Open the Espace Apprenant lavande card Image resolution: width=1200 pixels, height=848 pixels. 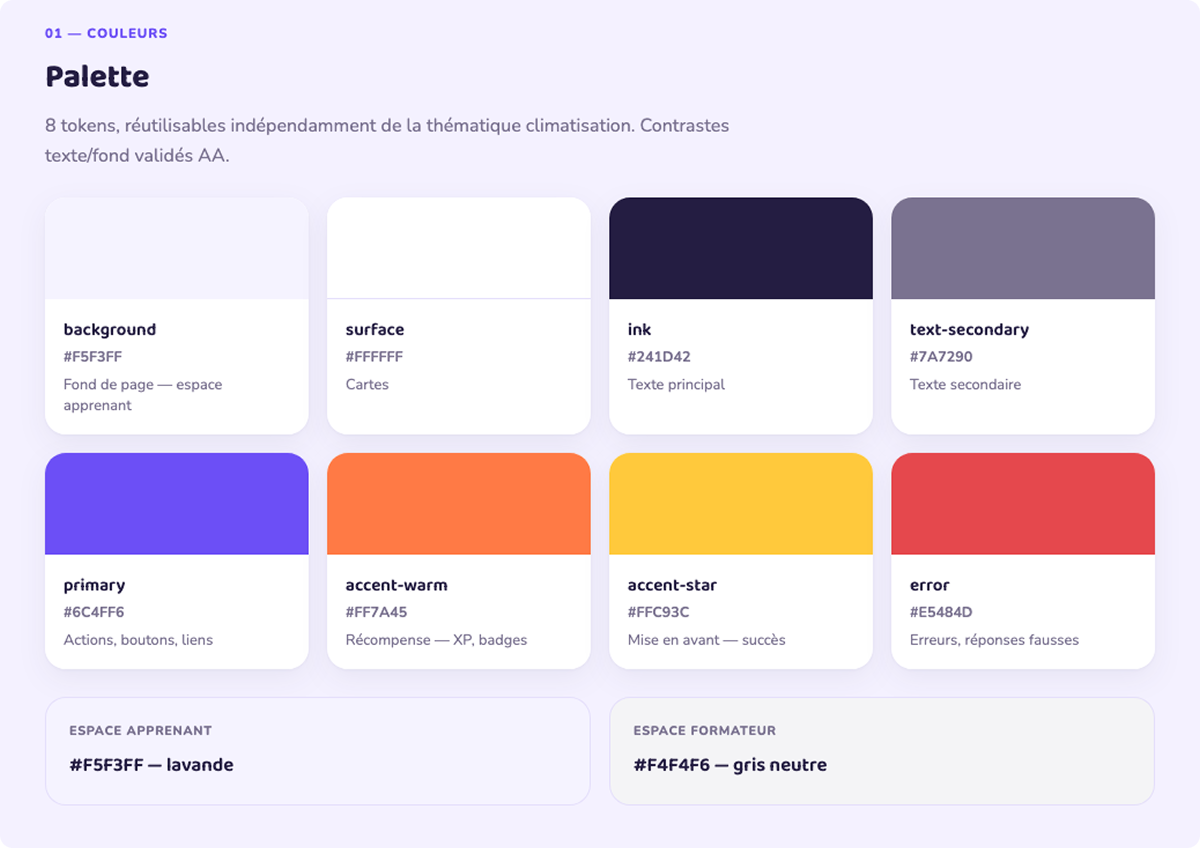[x=318, y=751]
